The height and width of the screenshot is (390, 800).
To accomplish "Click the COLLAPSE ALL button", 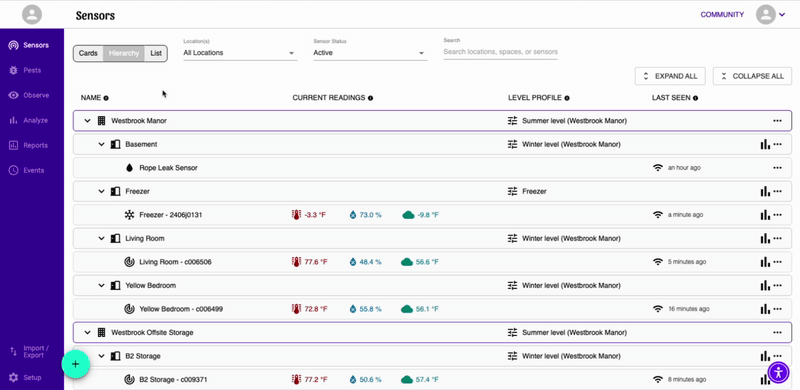I will point(752,76).
